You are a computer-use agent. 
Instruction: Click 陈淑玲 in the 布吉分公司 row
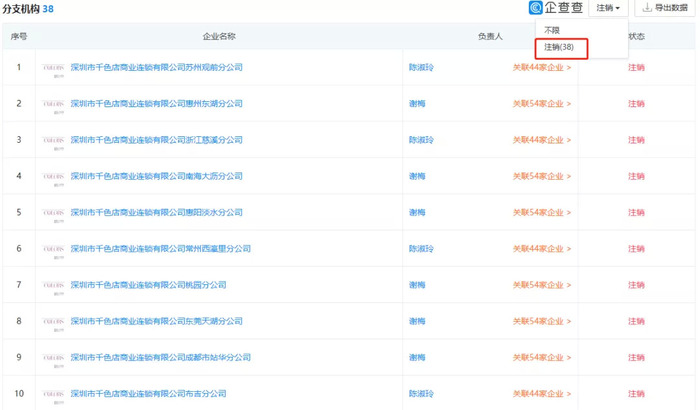421,393
